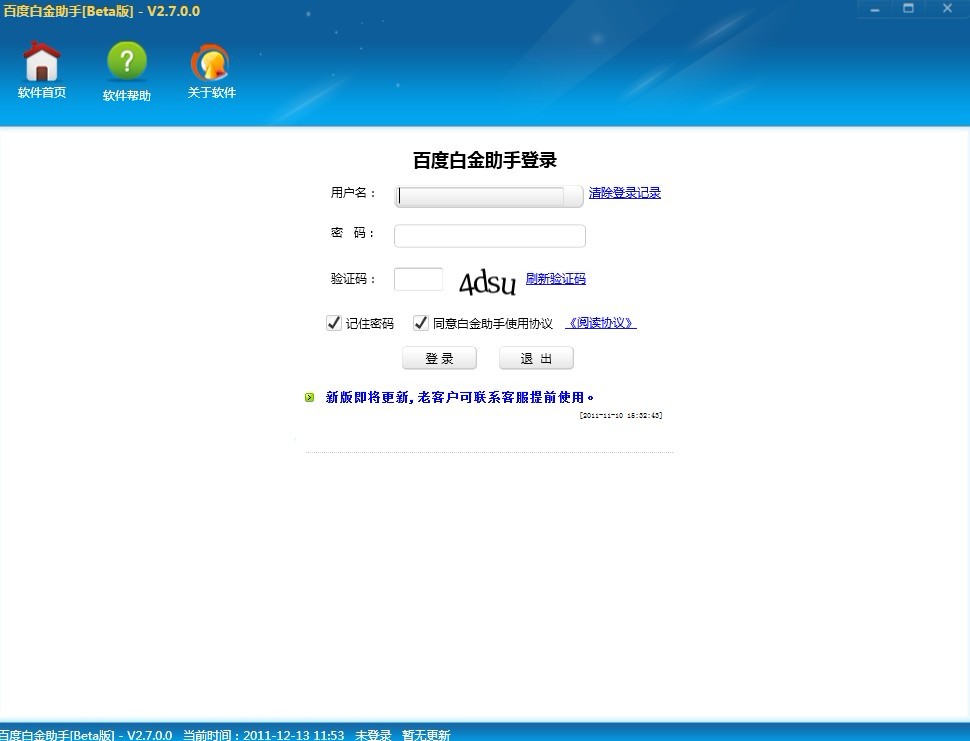Maximize the 百度白金助手 window

[x=908, y=9]
